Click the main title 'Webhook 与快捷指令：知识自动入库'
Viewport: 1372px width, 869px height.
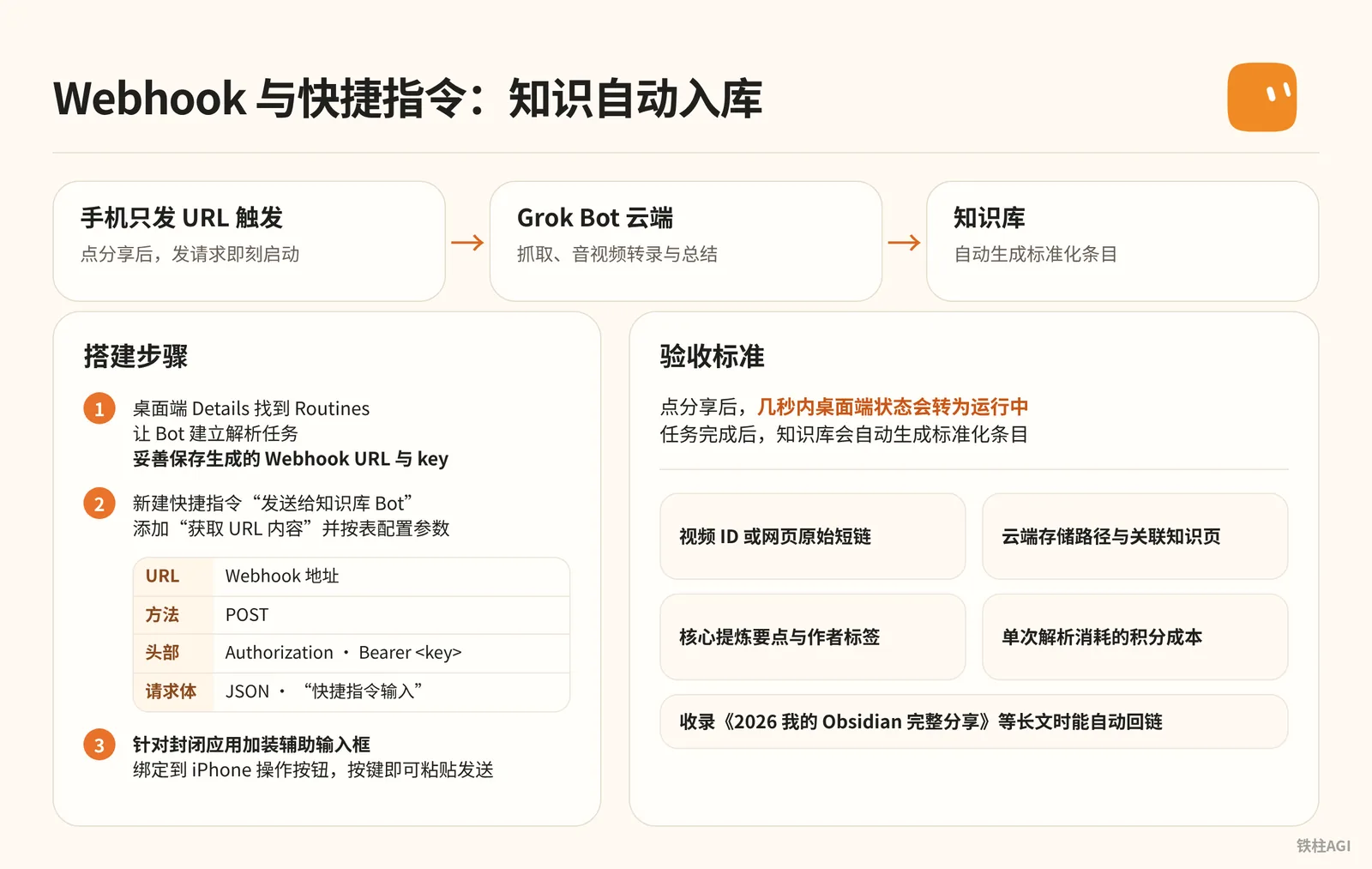click(x=408, y=98)
